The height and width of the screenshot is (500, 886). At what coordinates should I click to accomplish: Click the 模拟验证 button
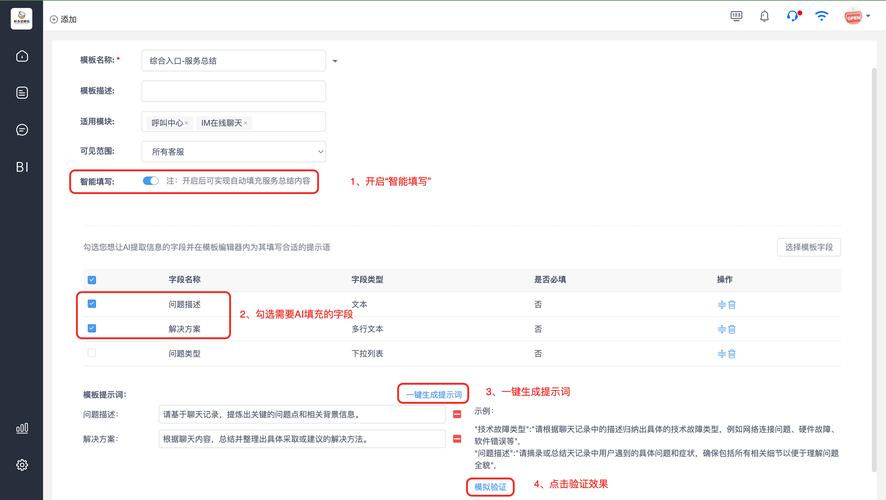click(x=490, y=487)
